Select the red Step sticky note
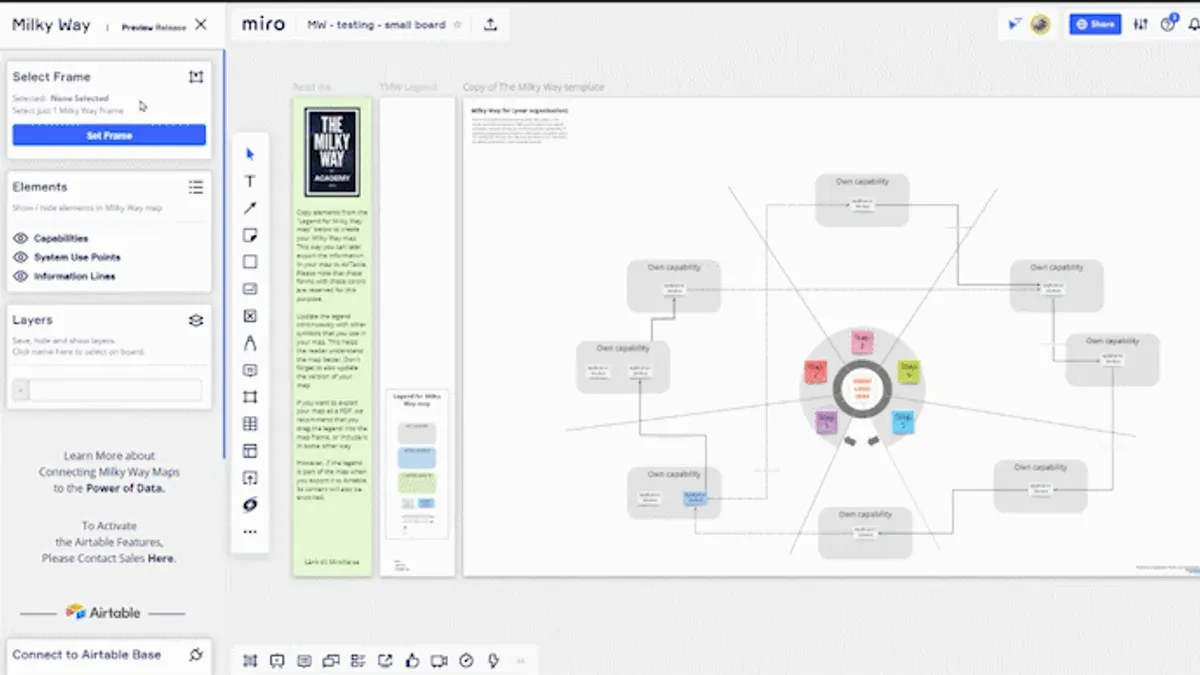The image size is (1200, 675). click(816, 373)
